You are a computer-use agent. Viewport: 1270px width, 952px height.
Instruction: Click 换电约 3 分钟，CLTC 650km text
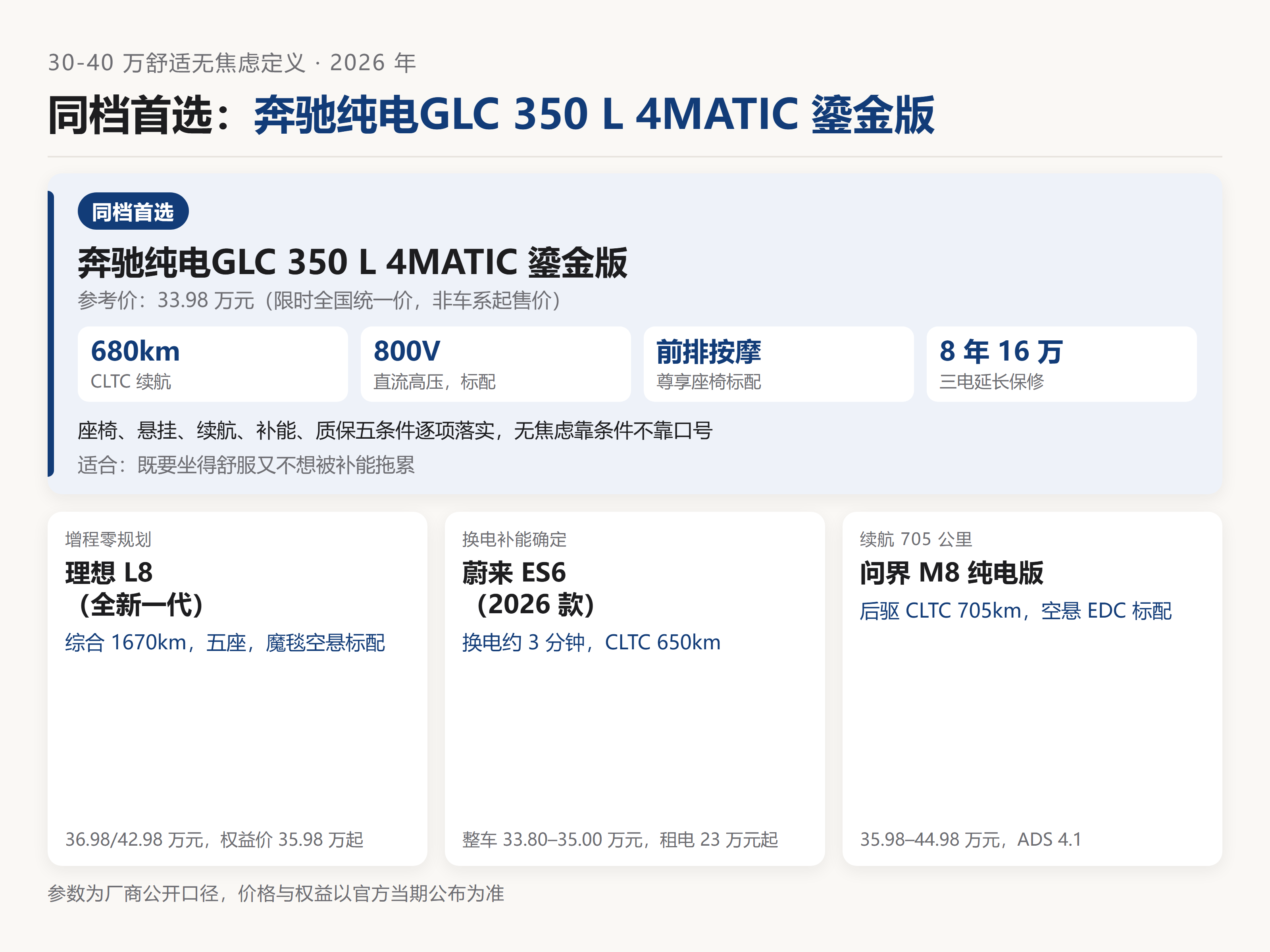(591, 643)
